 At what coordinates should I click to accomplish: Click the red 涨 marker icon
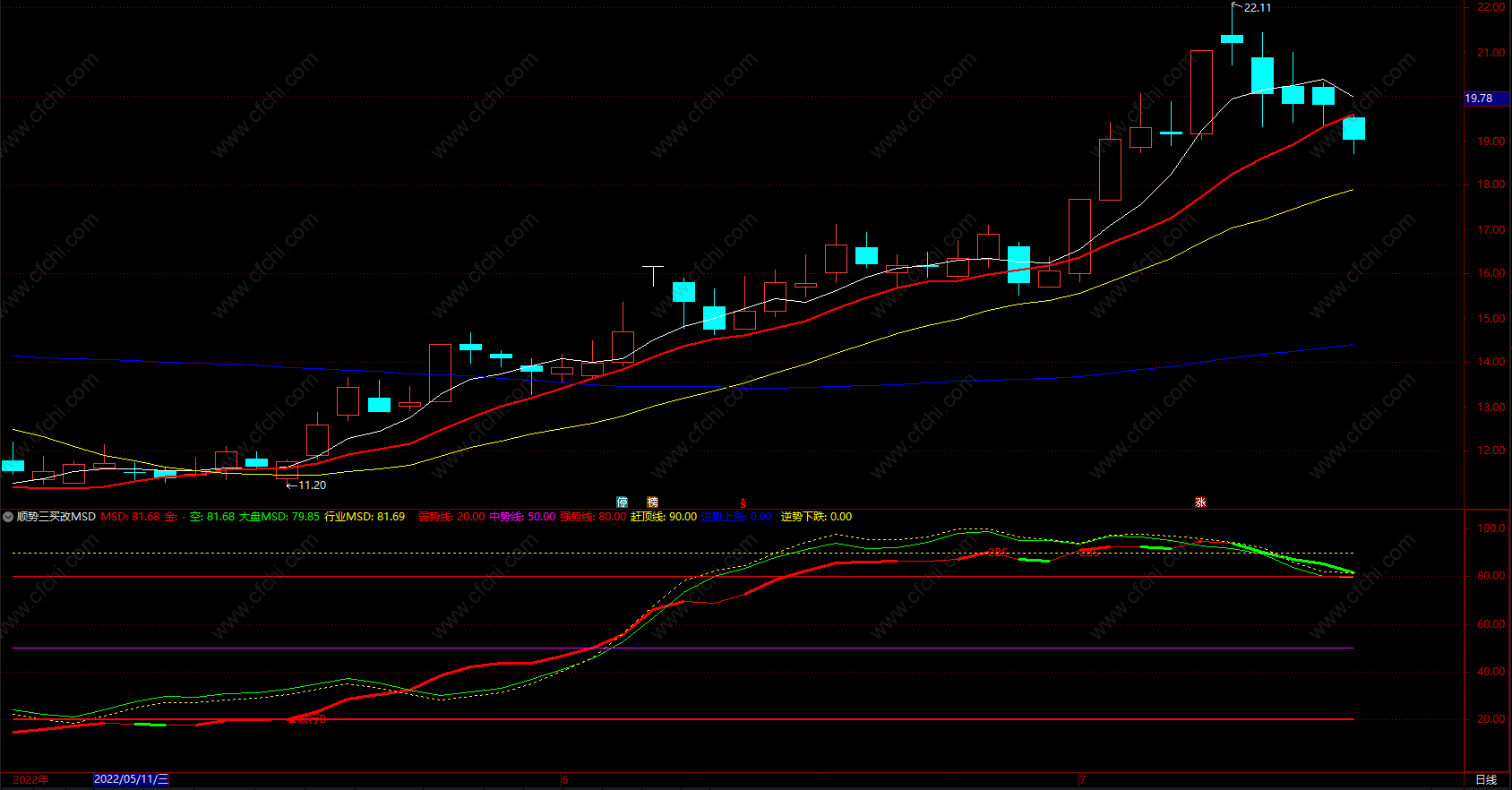[1200, 502]
